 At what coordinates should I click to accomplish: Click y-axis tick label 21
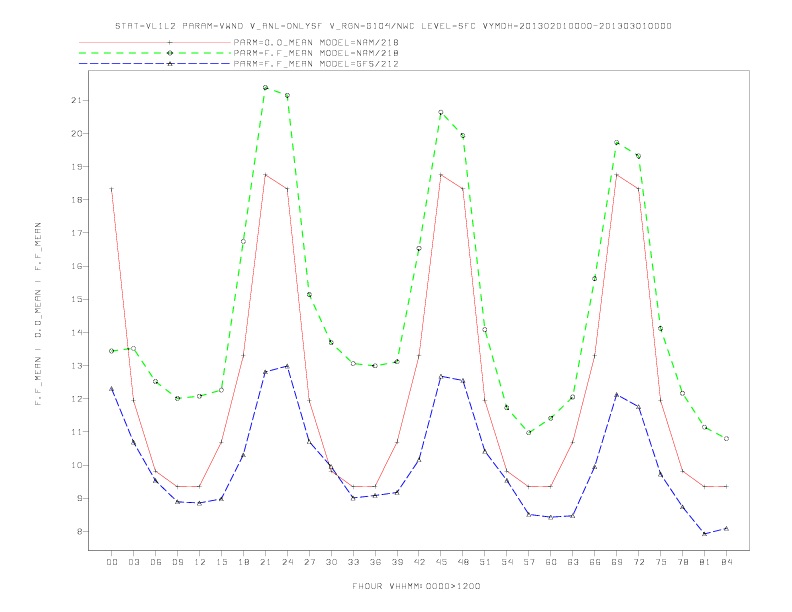point(76,100)
